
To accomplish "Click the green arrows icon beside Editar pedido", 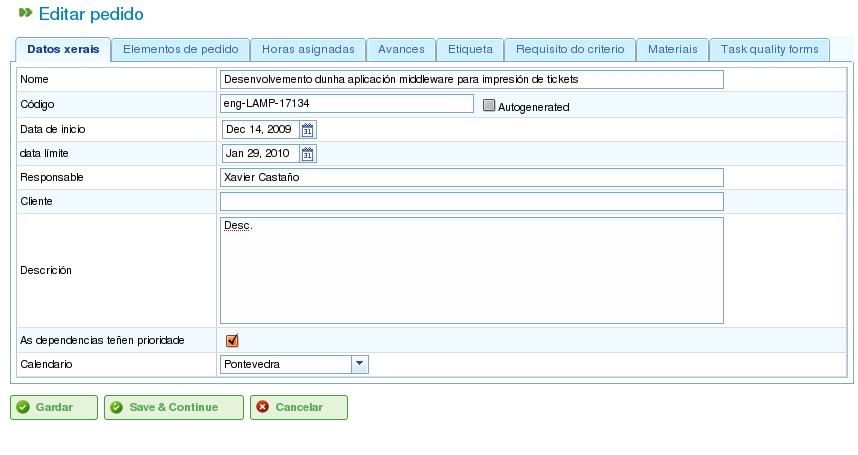I will point(25,13).
